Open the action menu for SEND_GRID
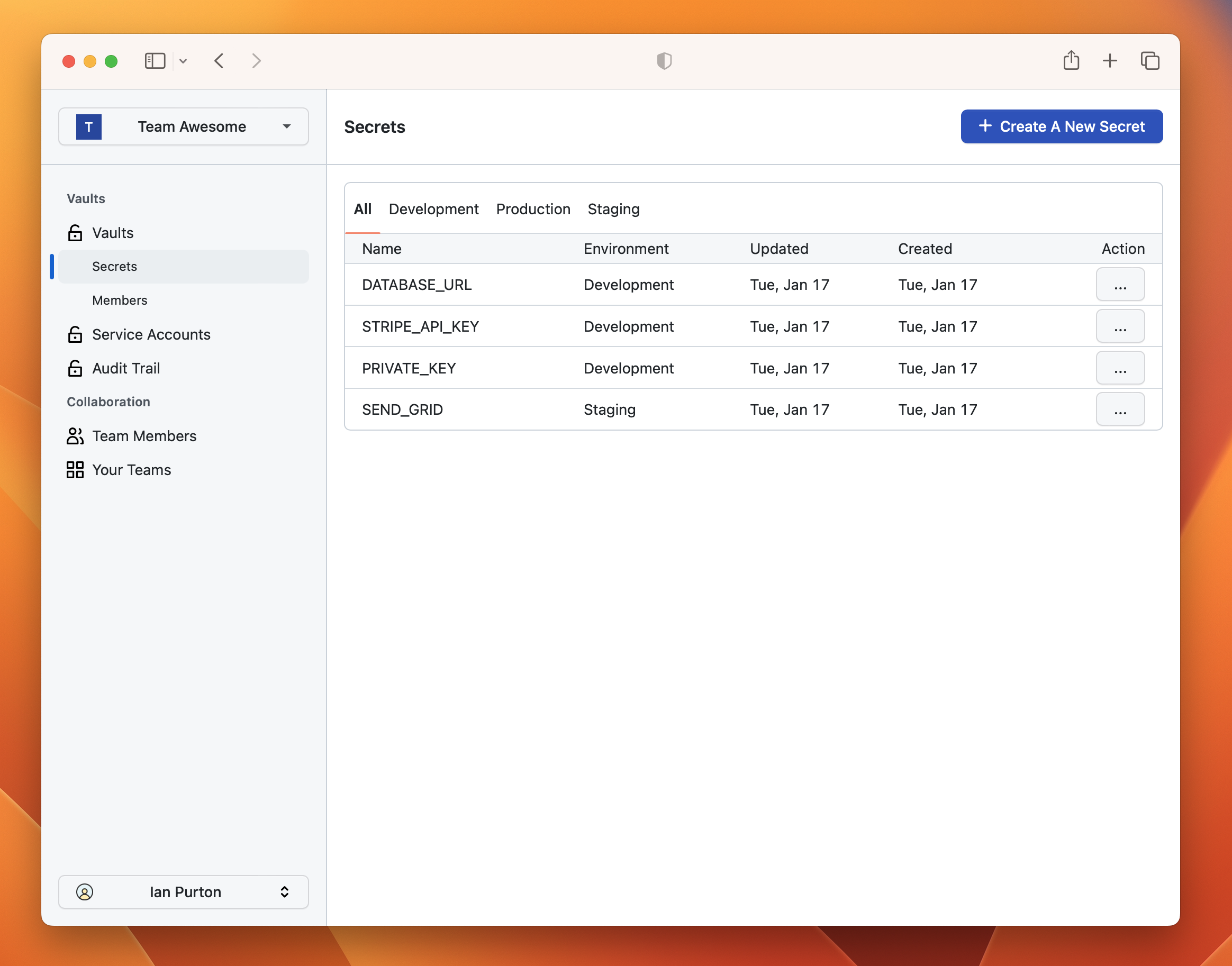Image resolution: width=1232 pixels, height=966 pixels. click(1120, 409)
